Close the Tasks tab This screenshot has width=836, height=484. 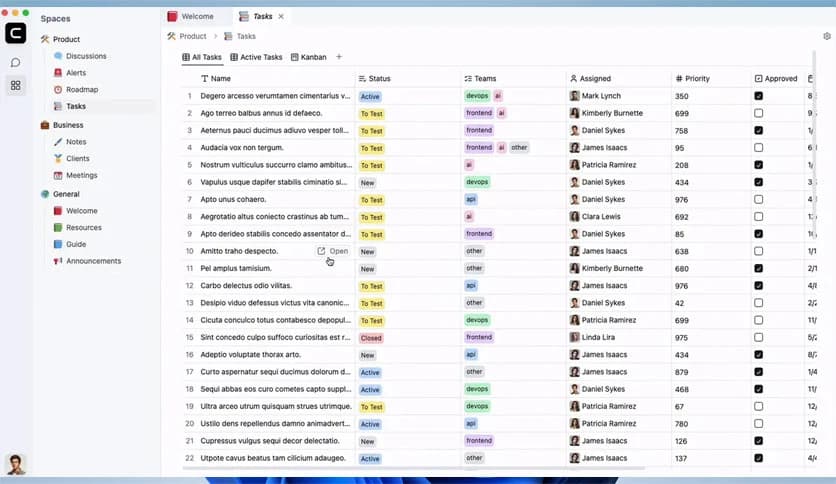pos(281,17)
